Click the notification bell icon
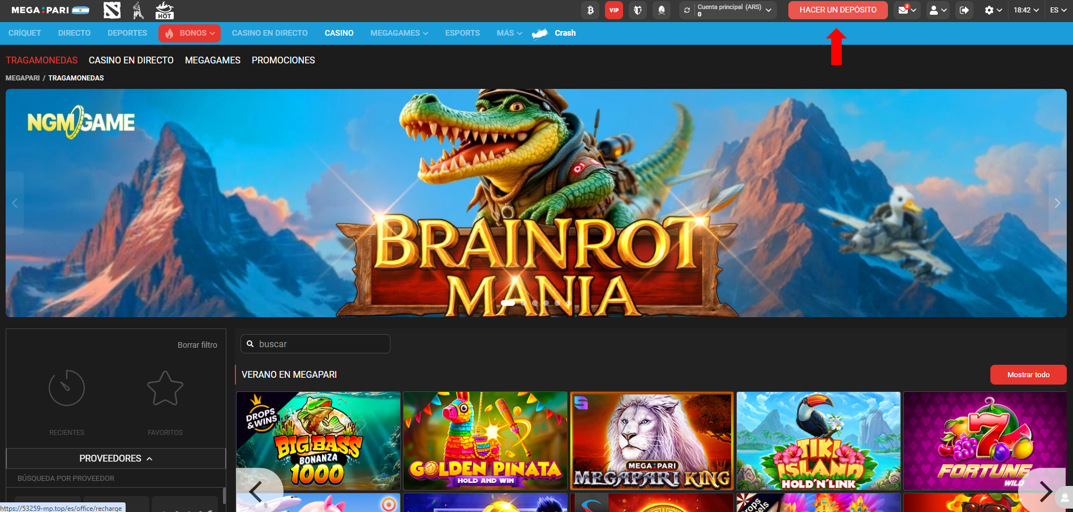1073x512 pixels. [661, 10]
